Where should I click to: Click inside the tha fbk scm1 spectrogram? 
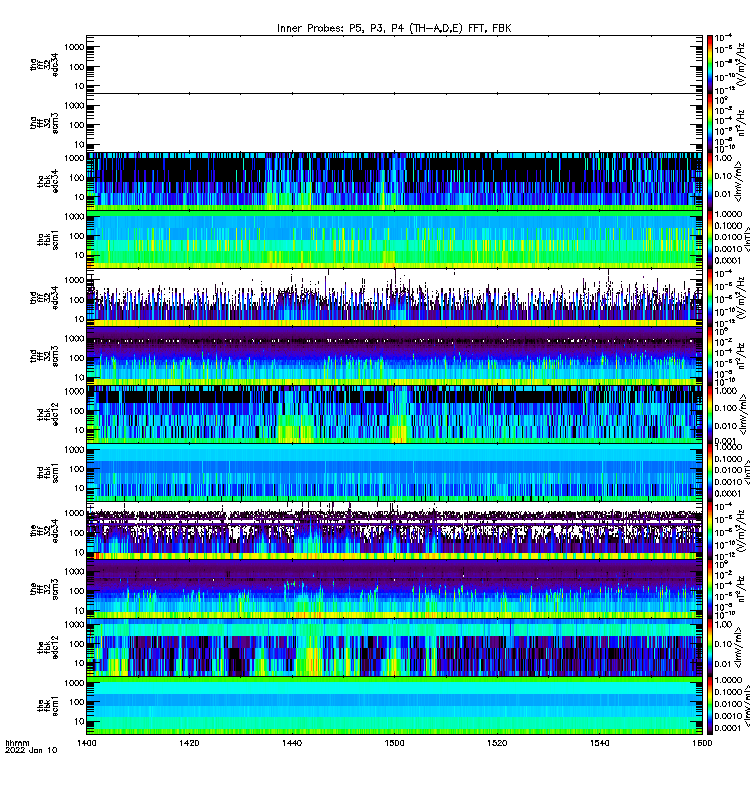pyautogui.click(x=394, y=239)
